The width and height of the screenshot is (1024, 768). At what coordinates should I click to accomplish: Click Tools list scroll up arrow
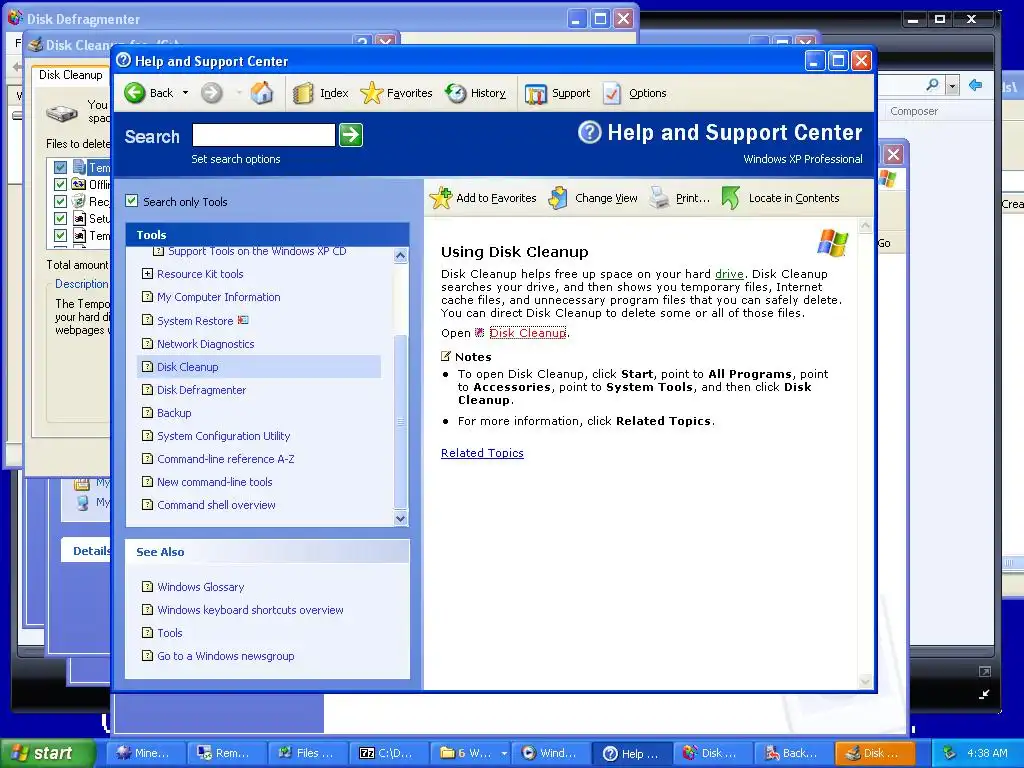[x=401, y=255]
